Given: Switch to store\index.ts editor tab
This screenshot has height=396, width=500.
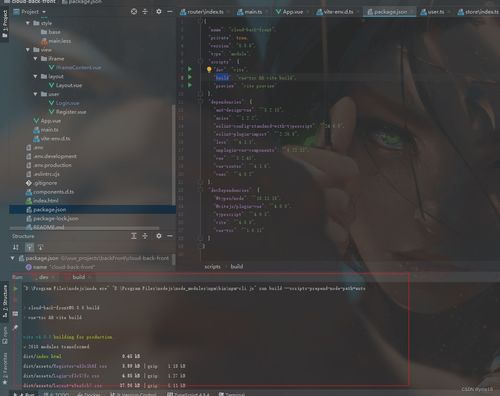Looking at the screenshot, I should coord(478,12).
